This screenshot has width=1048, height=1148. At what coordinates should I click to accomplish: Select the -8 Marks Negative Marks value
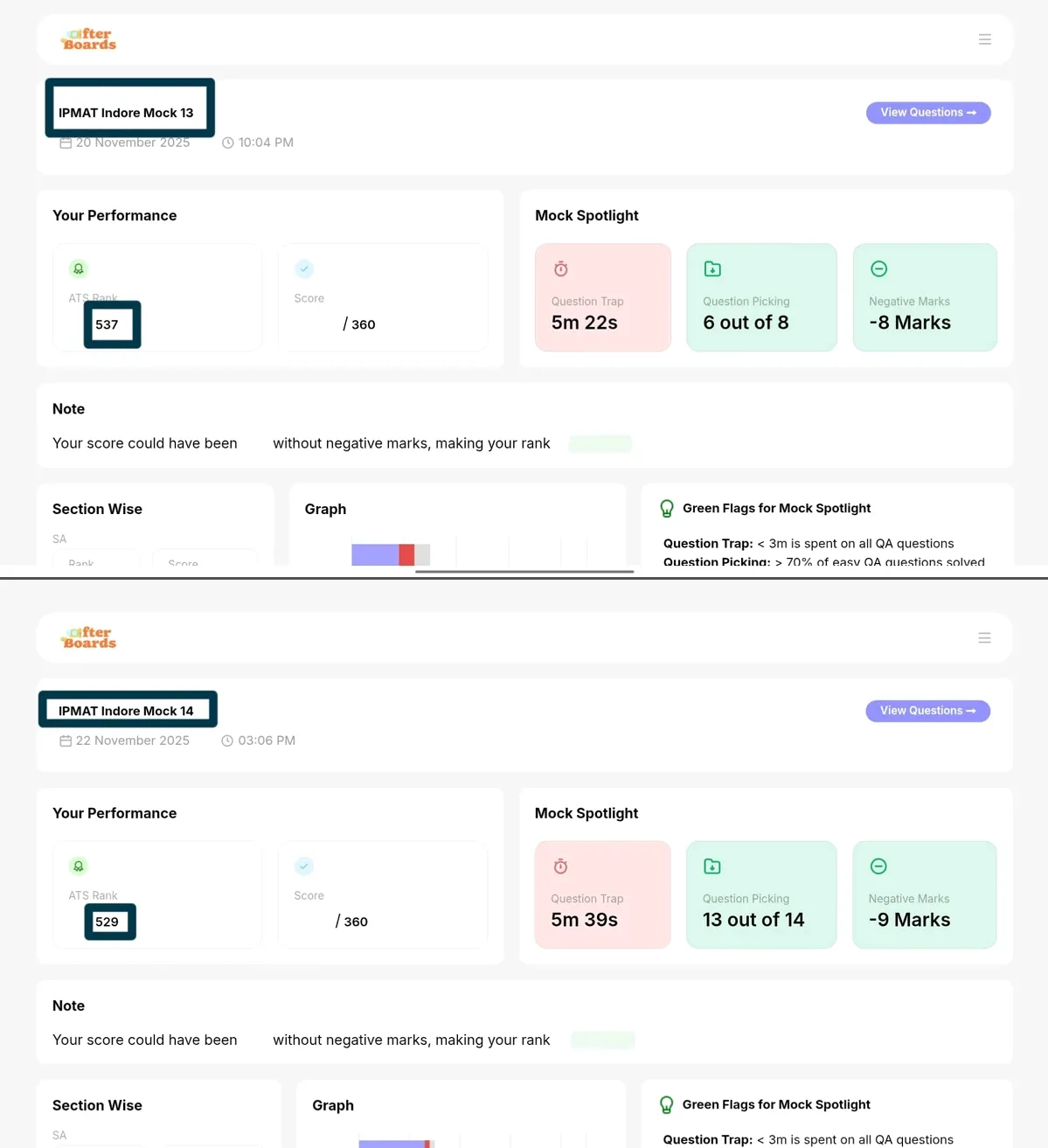click(x=910, y=323)
